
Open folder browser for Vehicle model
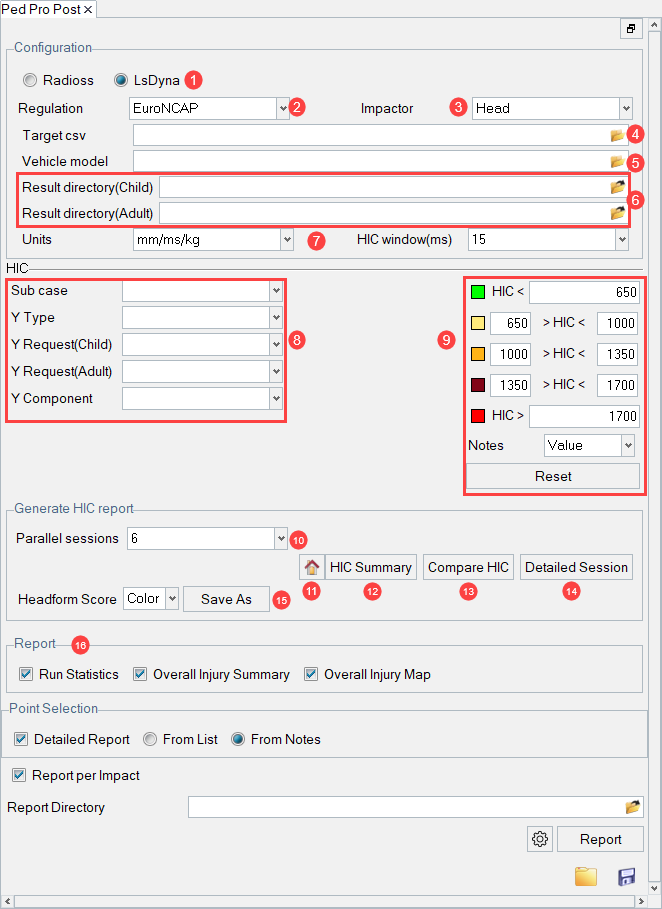617,161
